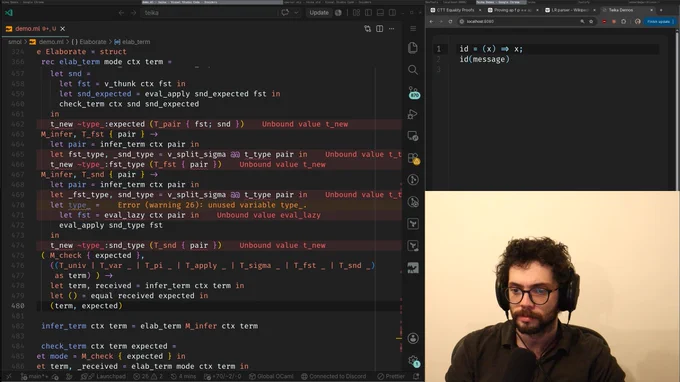Open the Remote Explorer view
Screen dimensions: 680x382
point(413,136)
